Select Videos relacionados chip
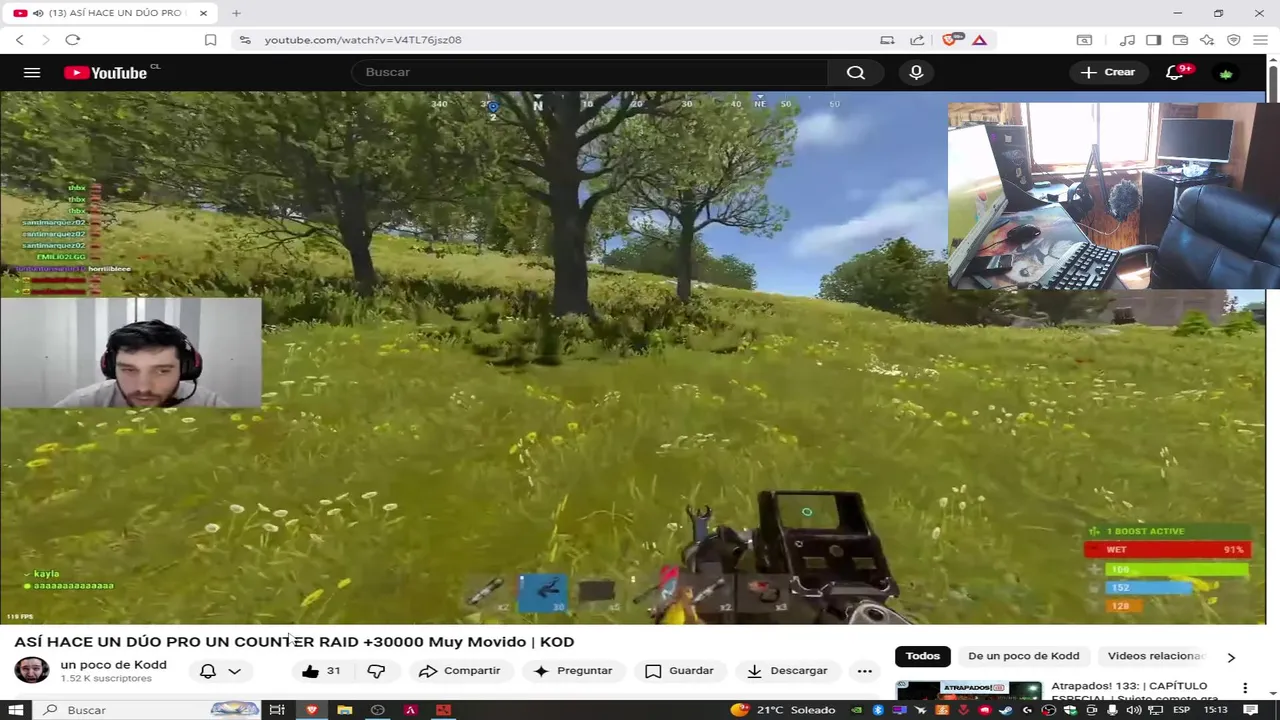 point(1155,656)
